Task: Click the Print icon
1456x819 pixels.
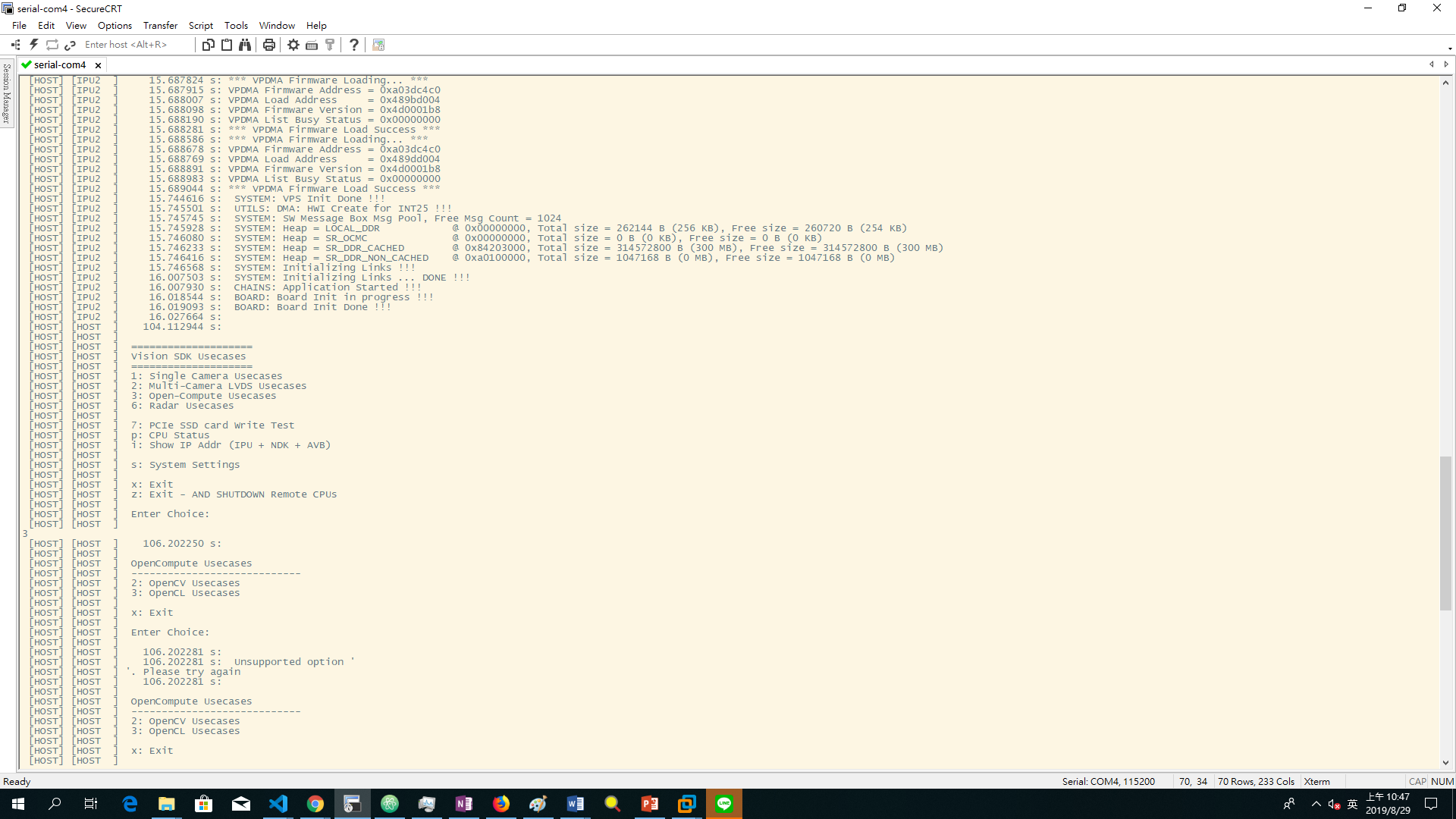Action: (x=269, y=45)
